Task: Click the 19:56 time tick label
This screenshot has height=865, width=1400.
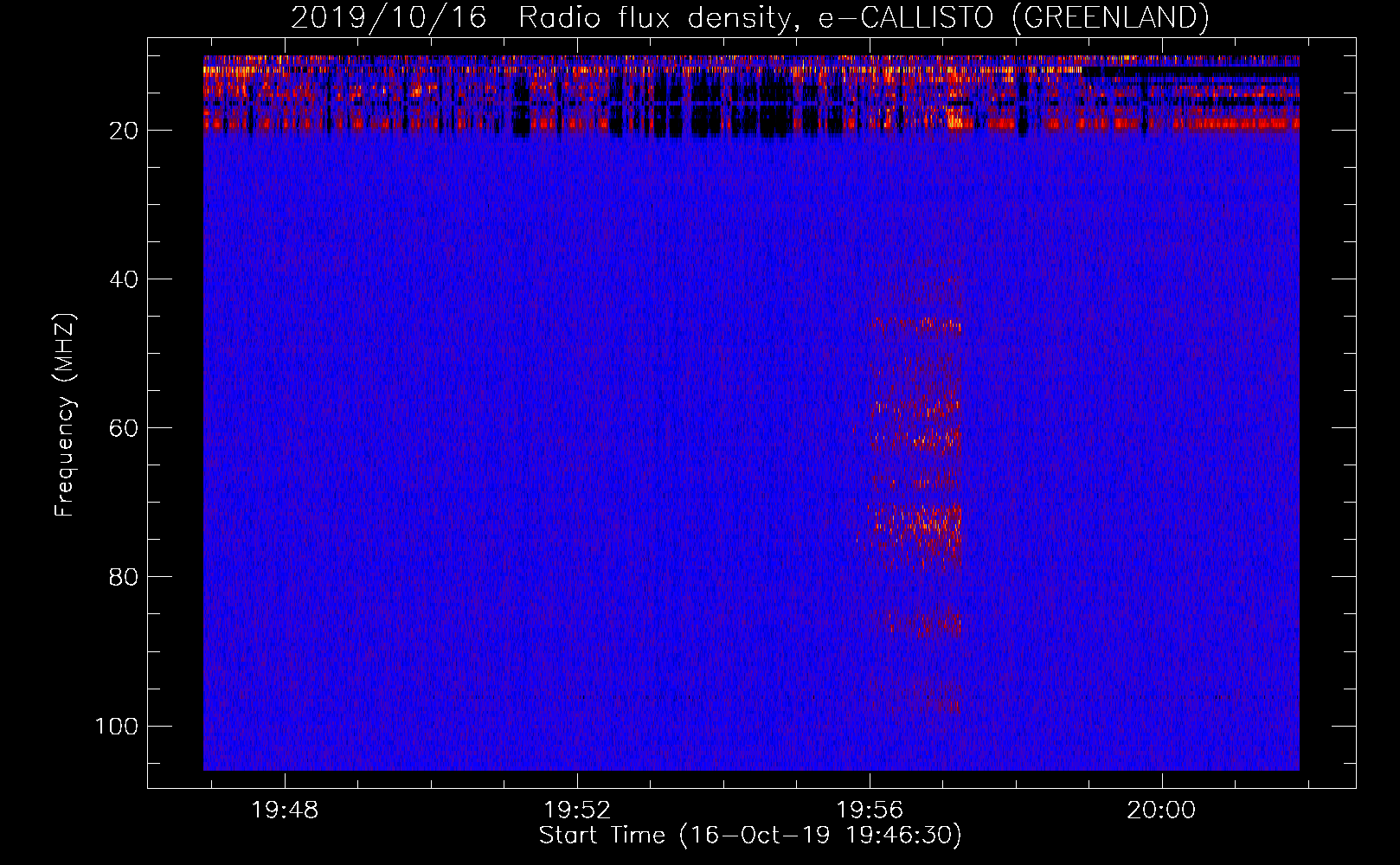Action: pyautogui.click(x=870, y=810)
